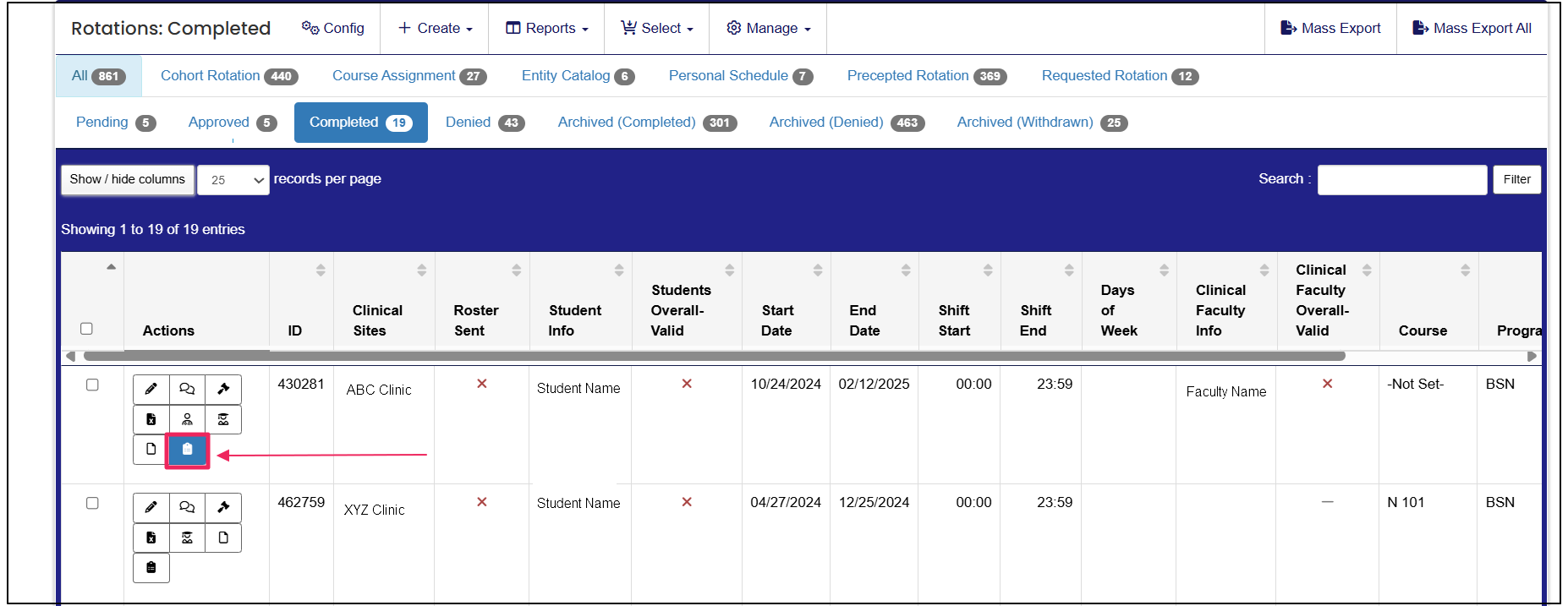Click the horizontal table scrollbar
Viewport: 1568px width, 606px height.
(x=715, y=356)
